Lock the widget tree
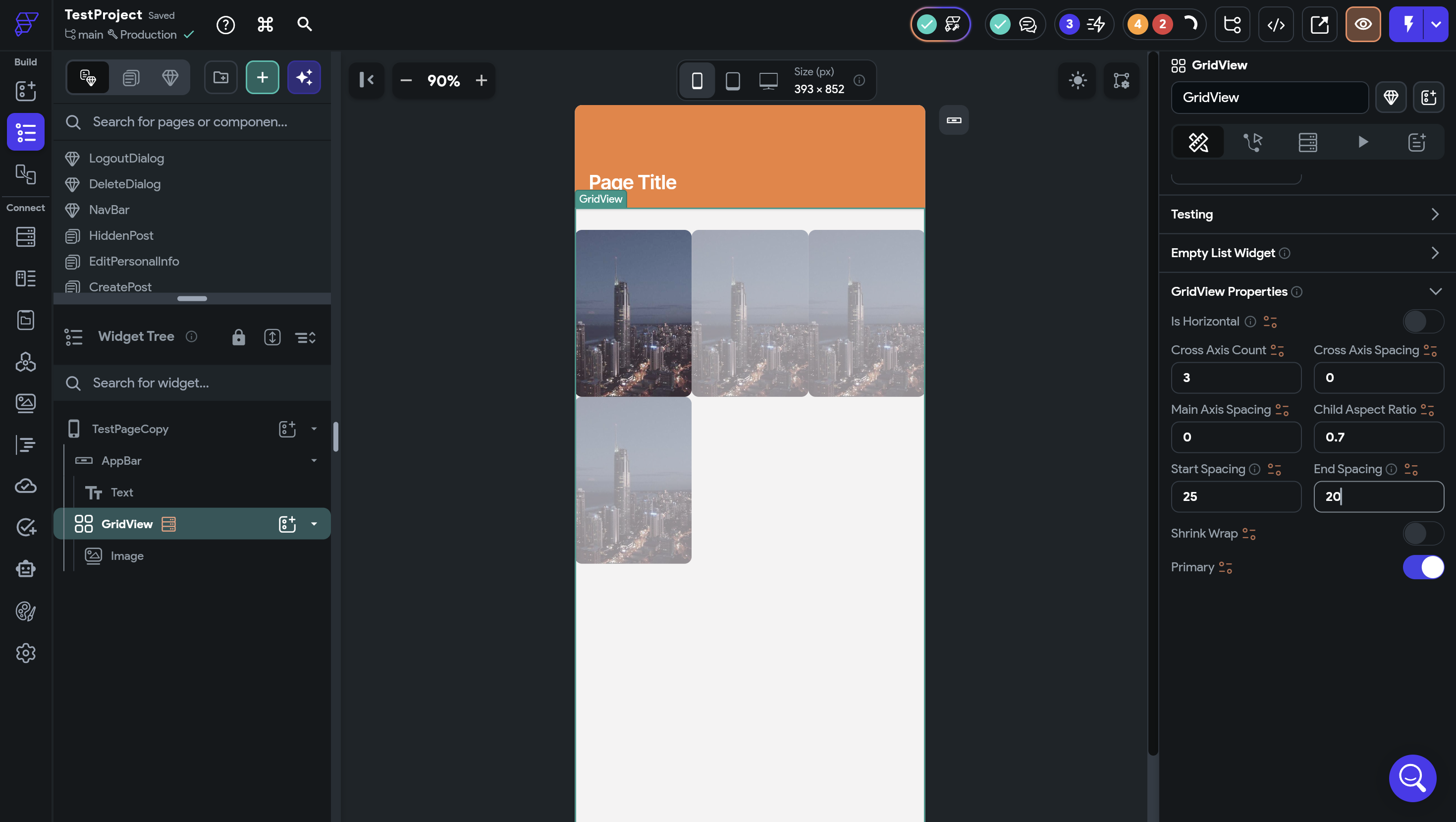This screenshot has width=1456, height=822. tap(238, 337)
